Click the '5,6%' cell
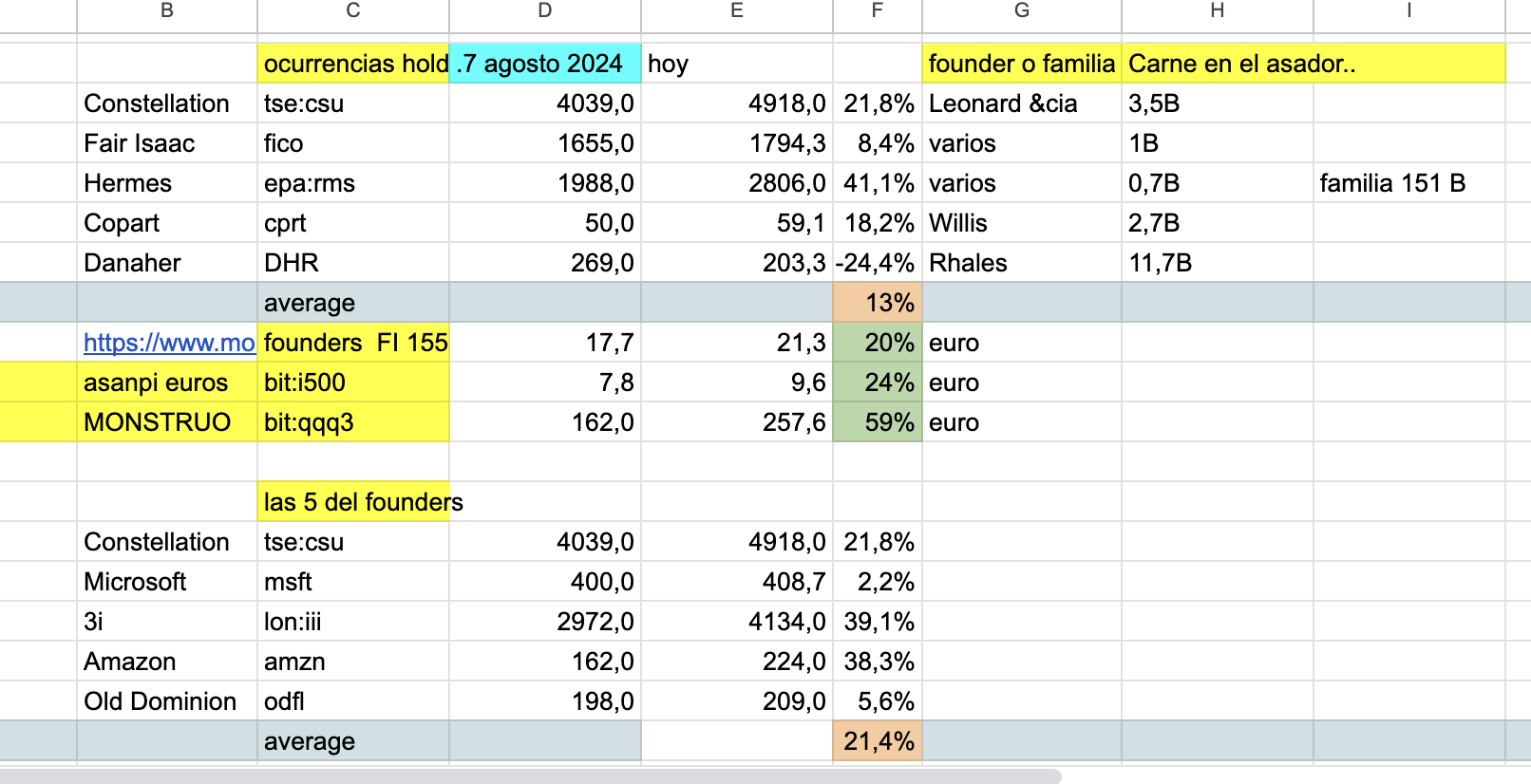 pos(878,701)
